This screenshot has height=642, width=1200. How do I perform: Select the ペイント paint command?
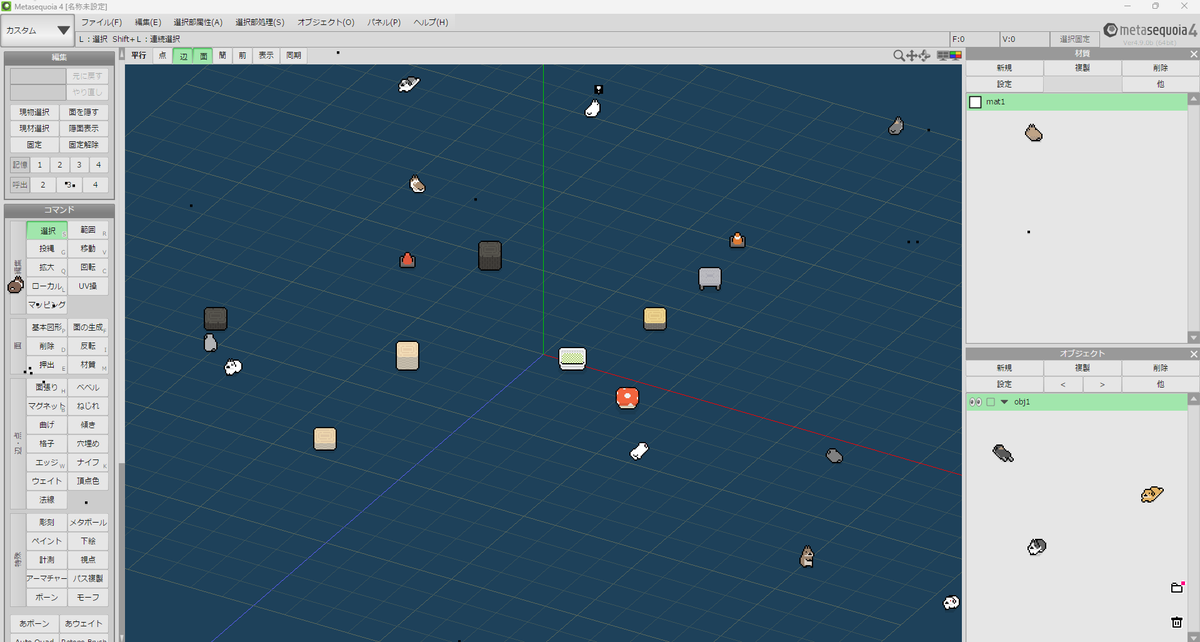click(48, 542)
